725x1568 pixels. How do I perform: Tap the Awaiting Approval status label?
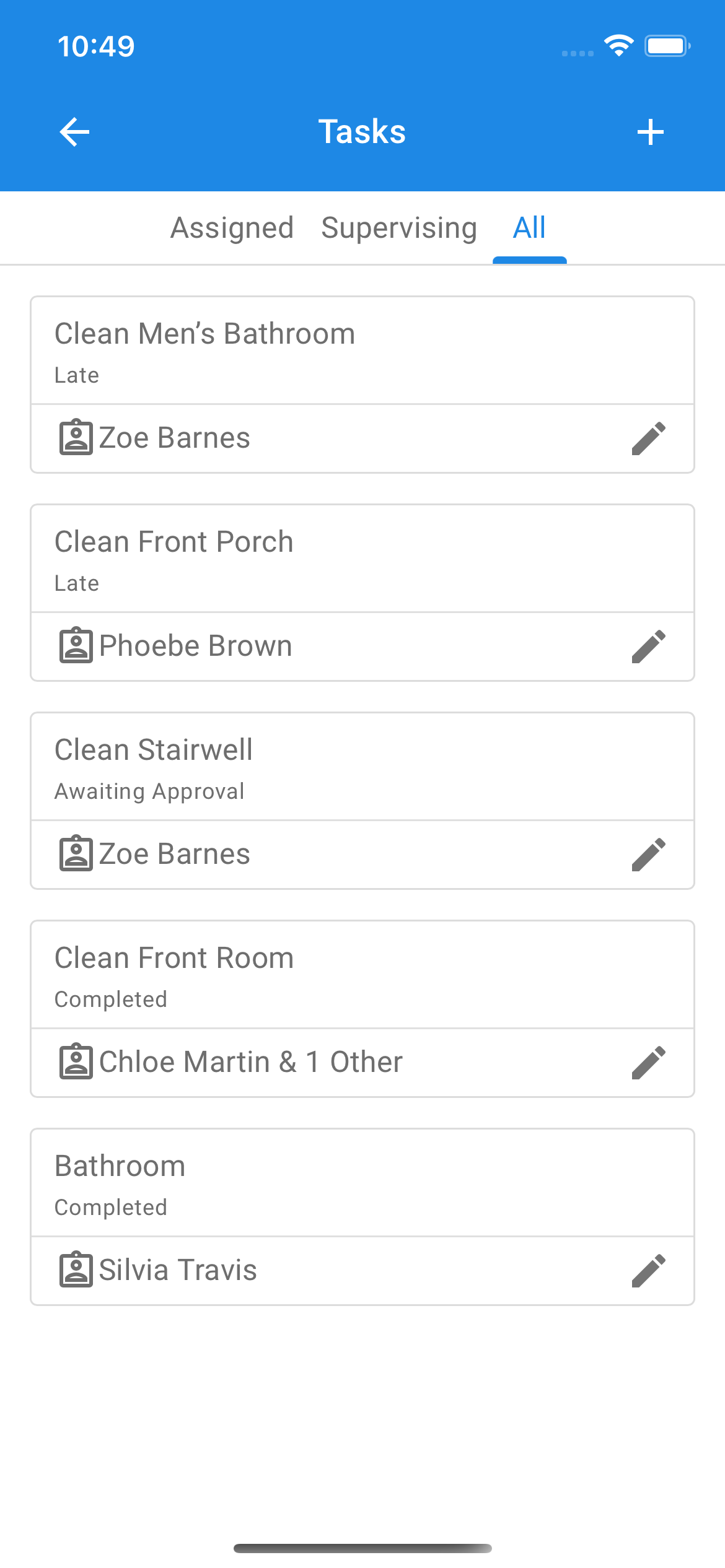pyautogui.click(x=149, y=791)
